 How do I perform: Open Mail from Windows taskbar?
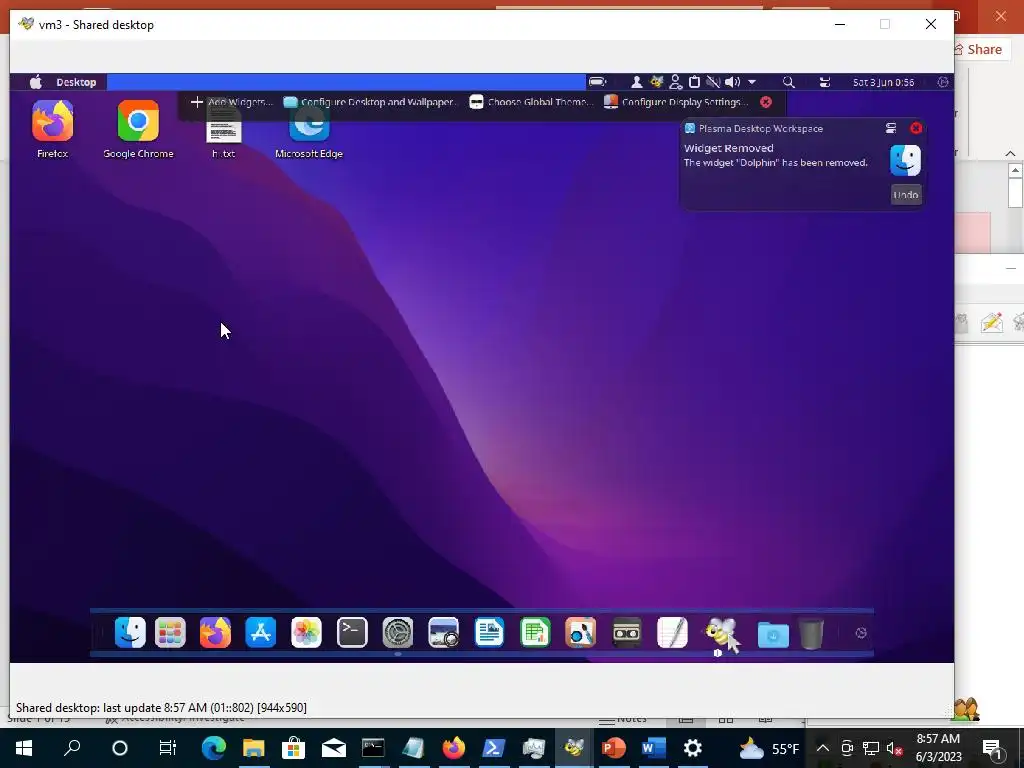coord(333,748)
